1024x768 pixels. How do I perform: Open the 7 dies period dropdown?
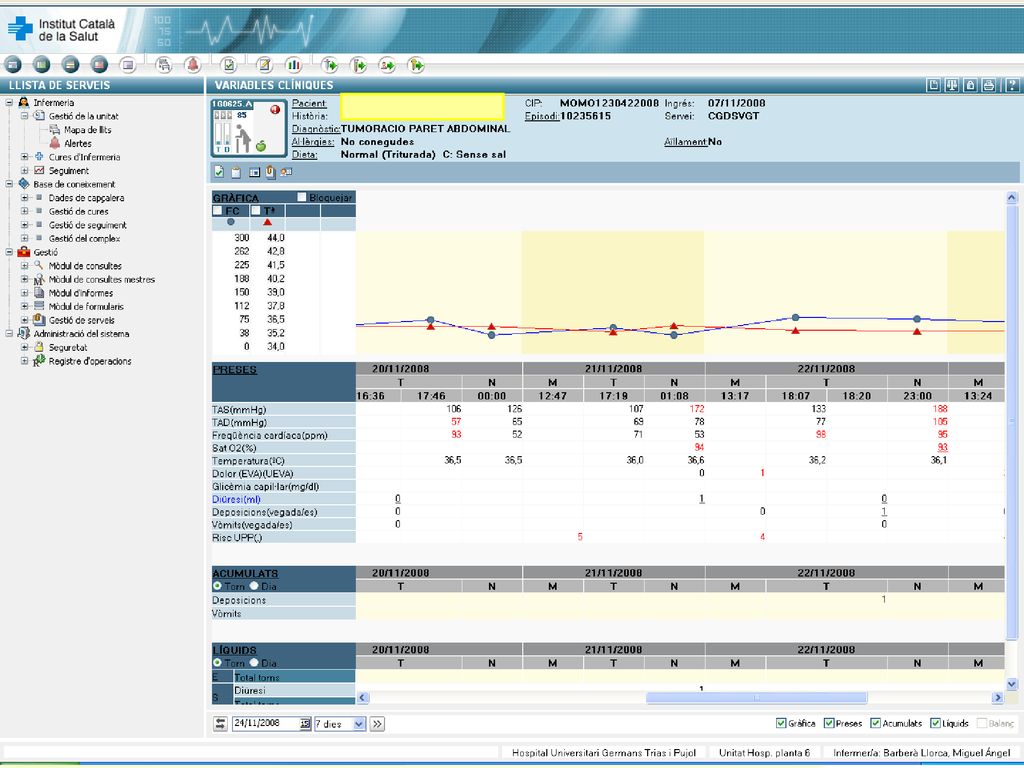(x=358, y=724)
